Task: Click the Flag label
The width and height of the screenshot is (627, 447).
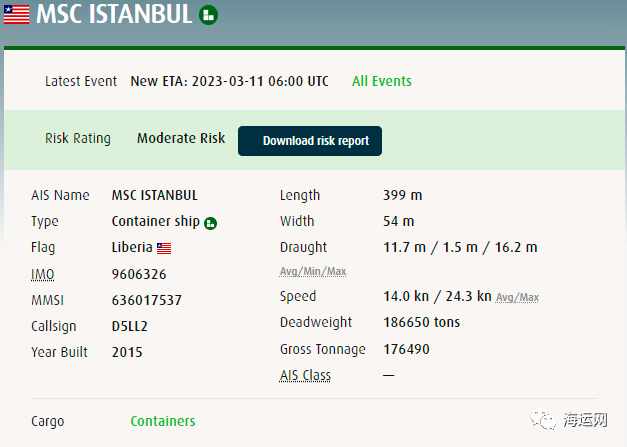Action: click(43, 247)
